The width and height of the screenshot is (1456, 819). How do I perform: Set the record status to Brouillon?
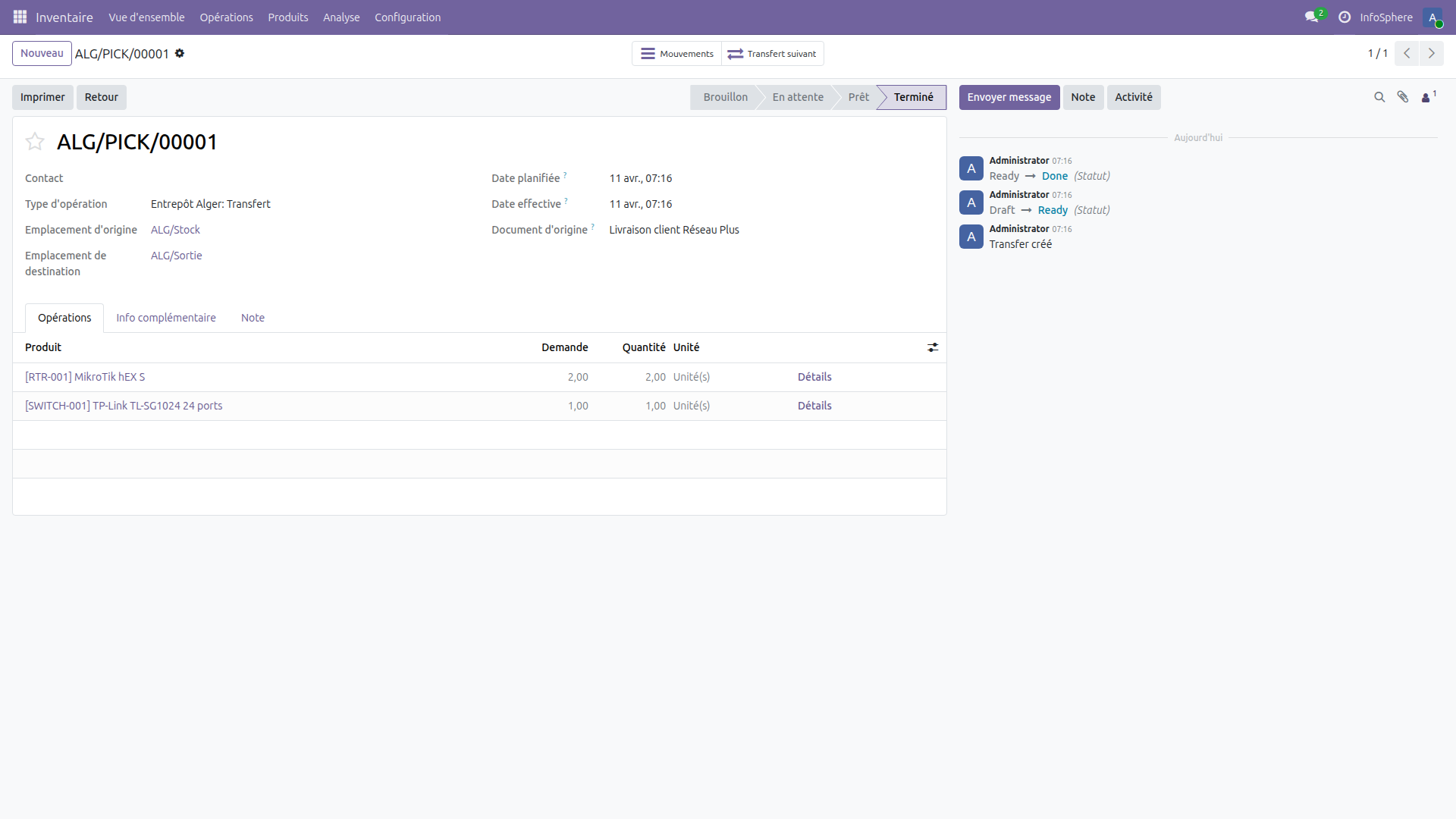coord(725,97)
